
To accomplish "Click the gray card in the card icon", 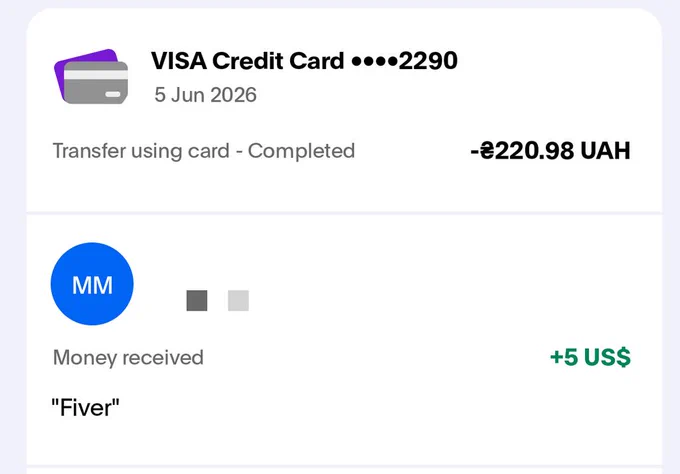I will coord(96,83).
